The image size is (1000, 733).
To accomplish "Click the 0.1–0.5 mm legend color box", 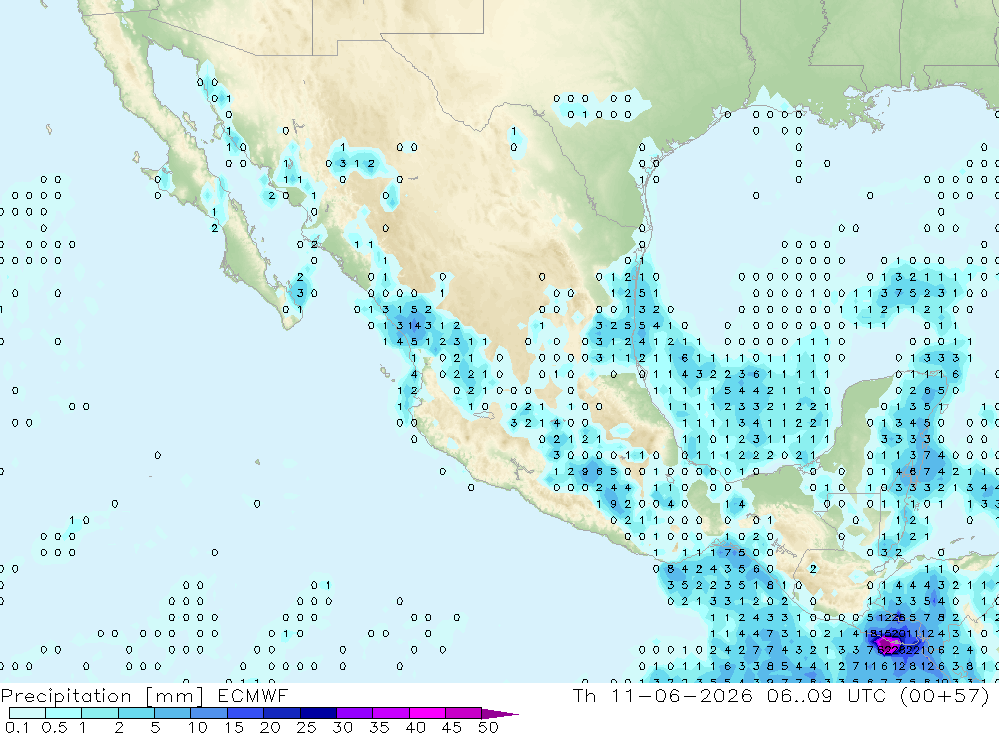I will tap(27, 713).
